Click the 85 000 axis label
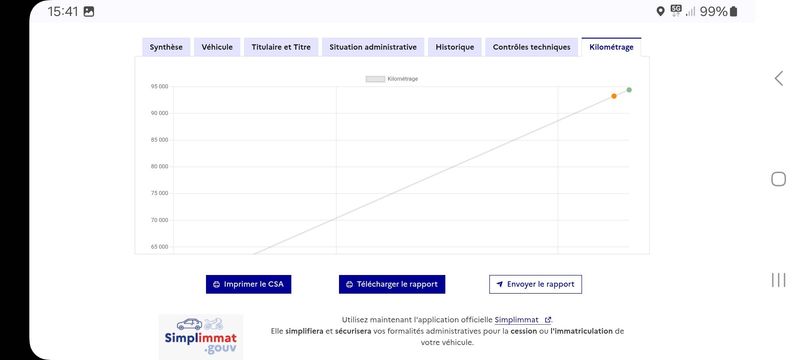800x360 pixels. point(159,140)
